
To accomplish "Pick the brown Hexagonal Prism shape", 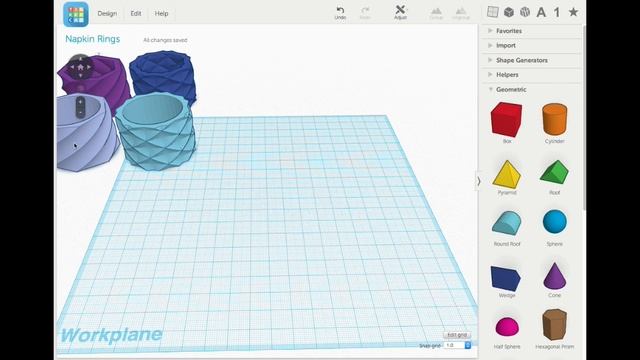I will [554, 324].
